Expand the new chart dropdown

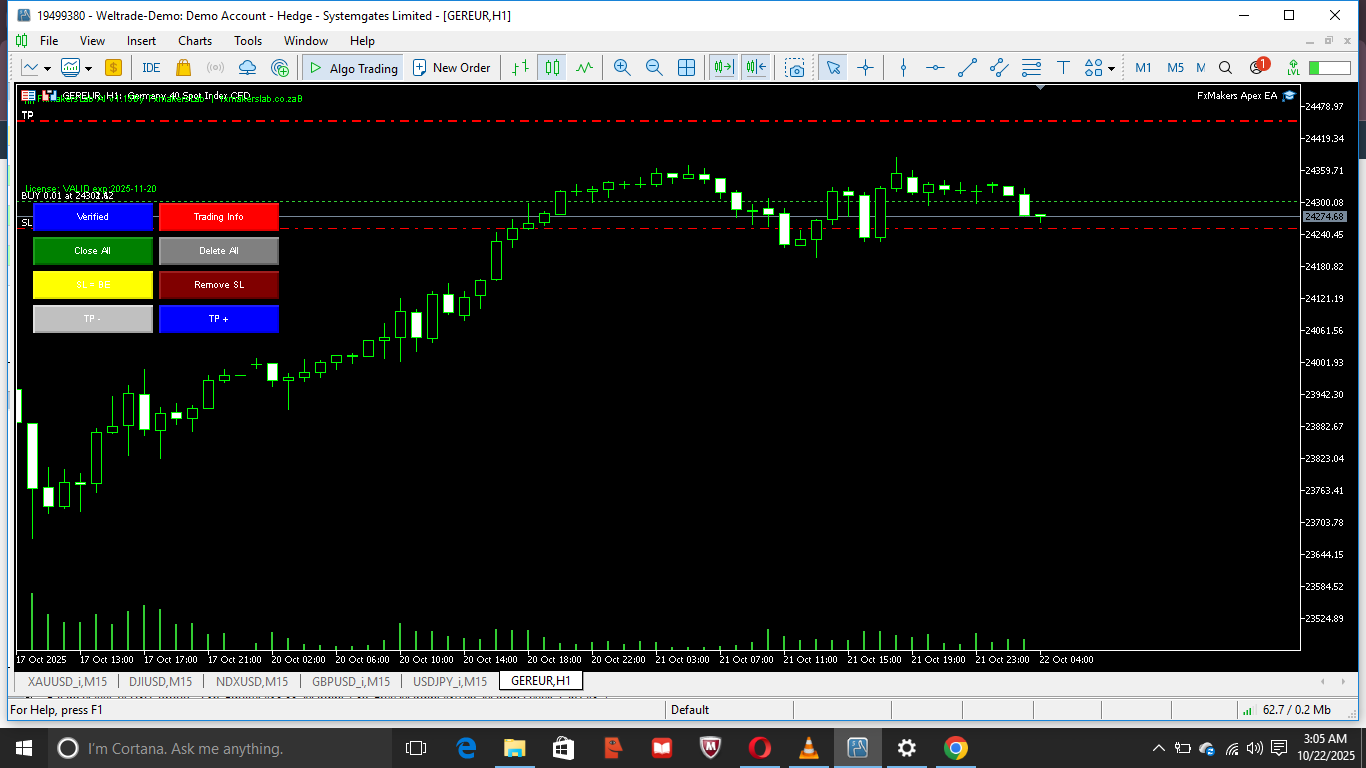point(45,67)
